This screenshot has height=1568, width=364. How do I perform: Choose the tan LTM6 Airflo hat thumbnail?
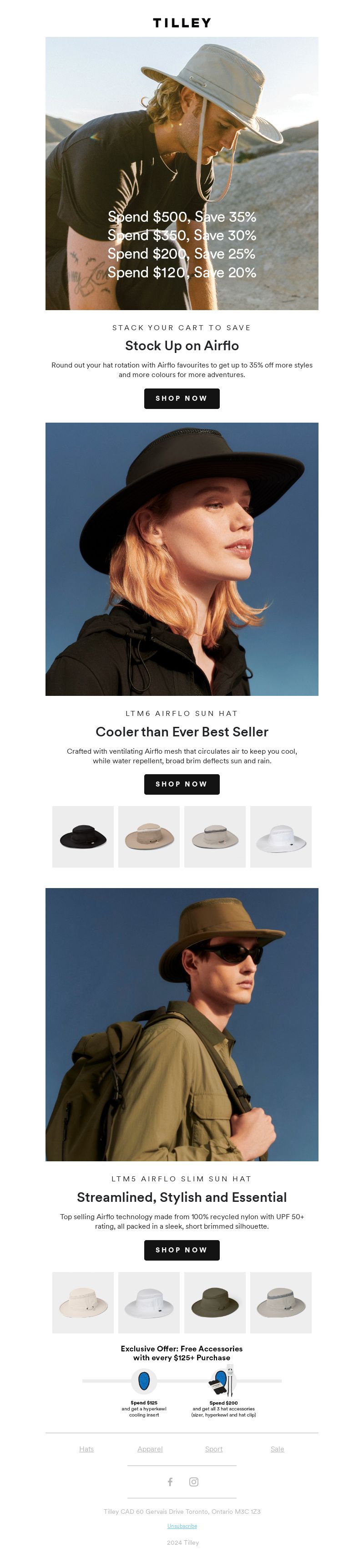[149, 836]
